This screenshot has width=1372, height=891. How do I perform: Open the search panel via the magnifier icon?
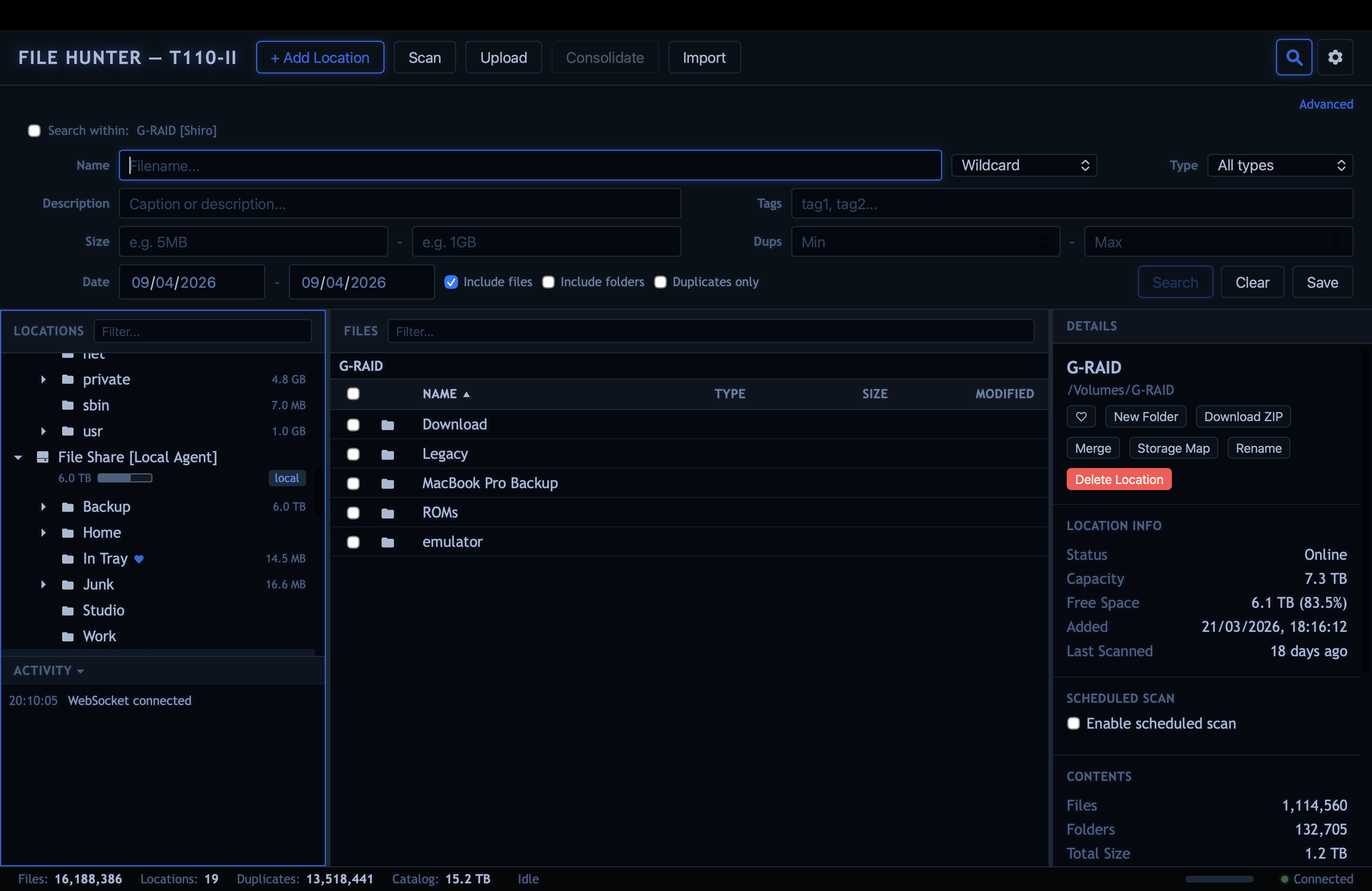pyautogui.click(x=1293, y=57)
